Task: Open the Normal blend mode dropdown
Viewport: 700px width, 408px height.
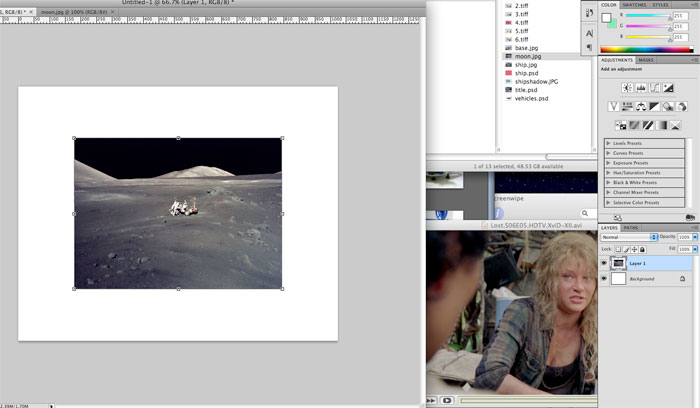Action: click(x=629, y=237)
